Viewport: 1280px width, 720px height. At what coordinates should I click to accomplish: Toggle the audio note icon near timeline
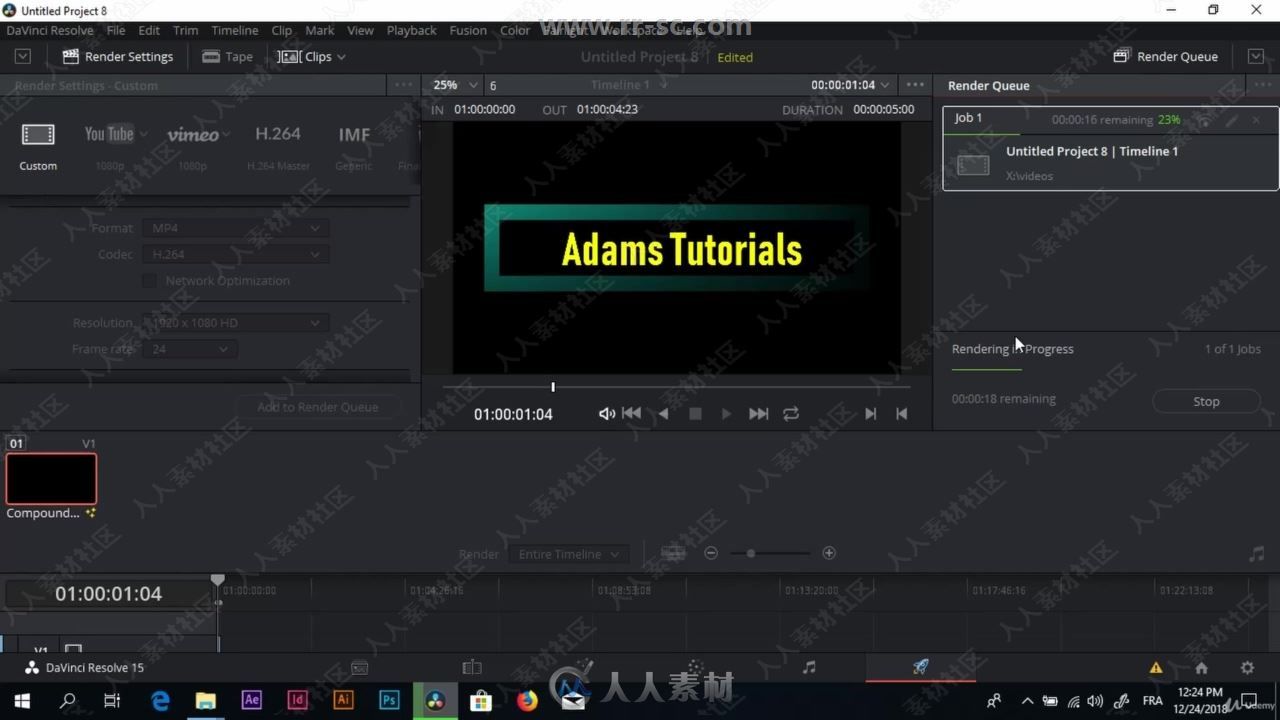(x=1257, y=553)
